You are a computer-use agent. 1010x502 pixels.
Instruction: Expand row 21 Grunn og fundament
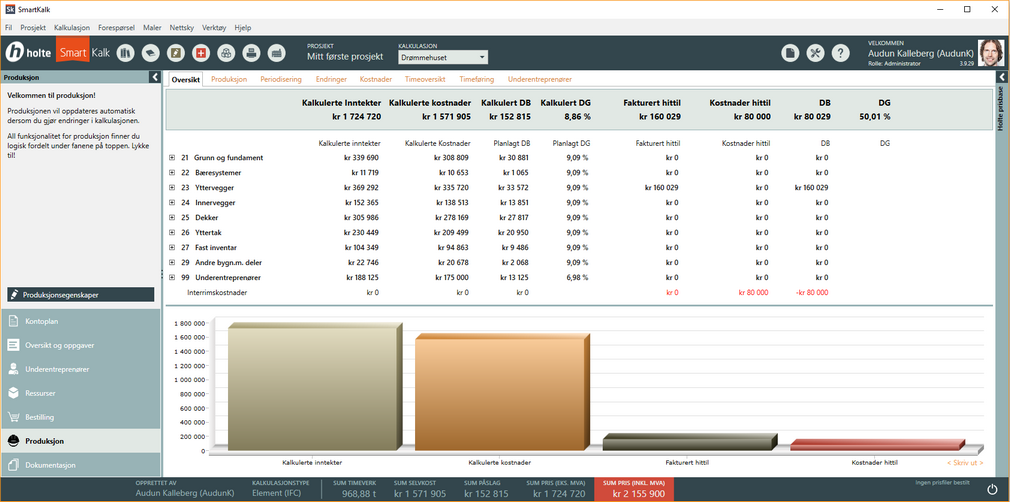(x=172, y=158)
